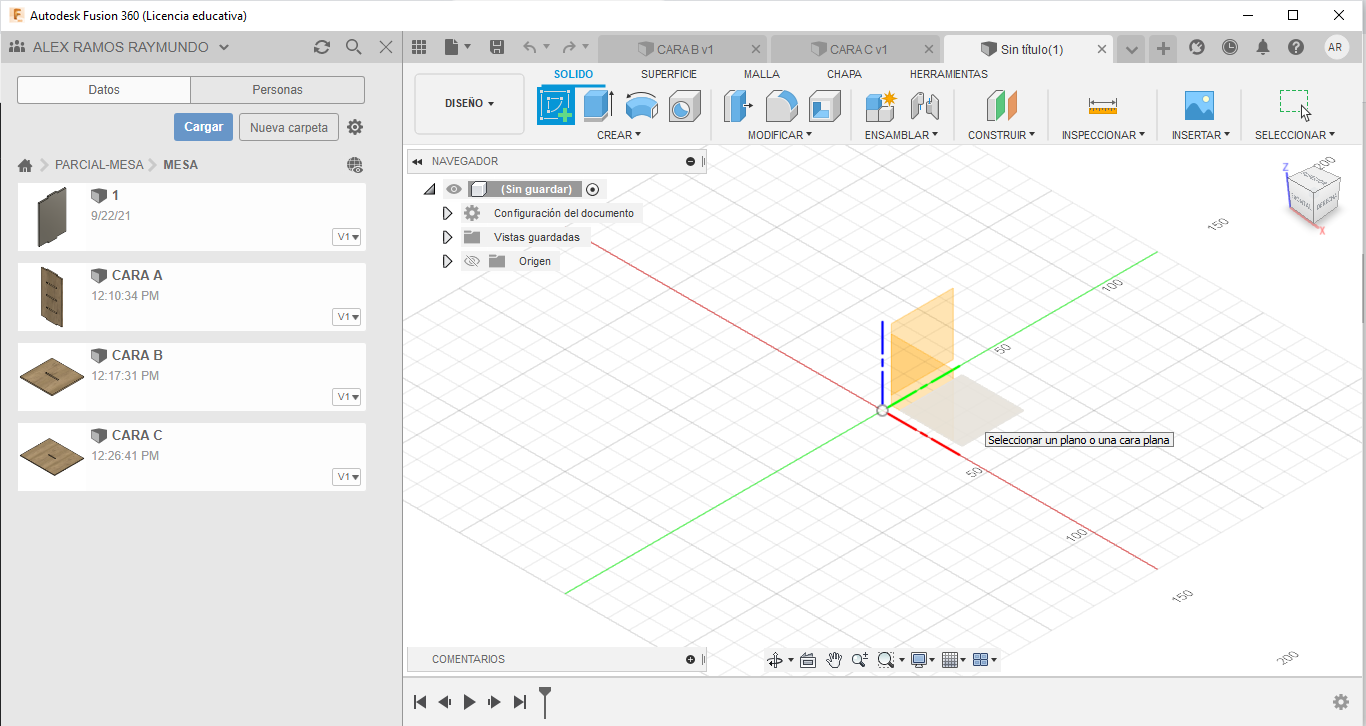This screenshot has height=726, width=1366.
Task: Refresh the data panel
Action: click(x=321, y=47)
